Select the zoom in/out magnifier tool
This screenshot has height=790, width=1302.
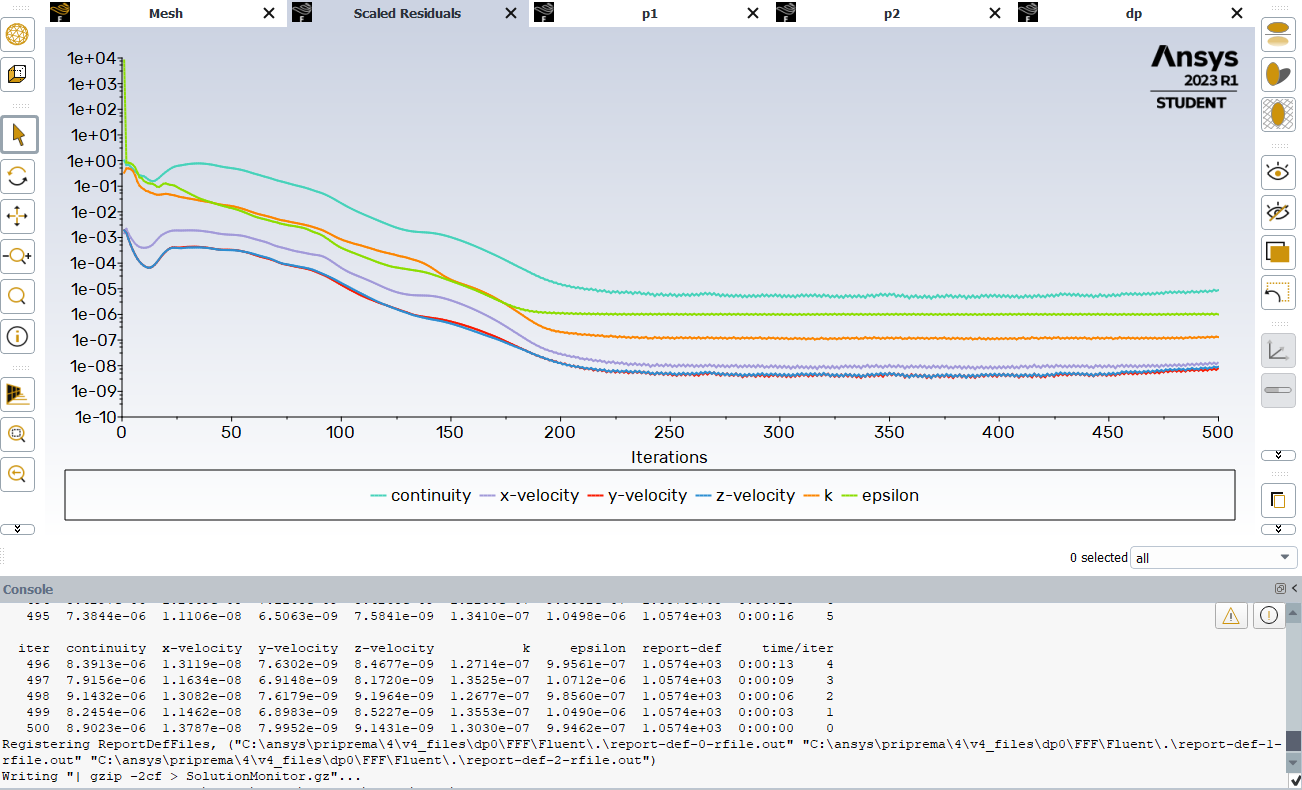pos(17,256)
